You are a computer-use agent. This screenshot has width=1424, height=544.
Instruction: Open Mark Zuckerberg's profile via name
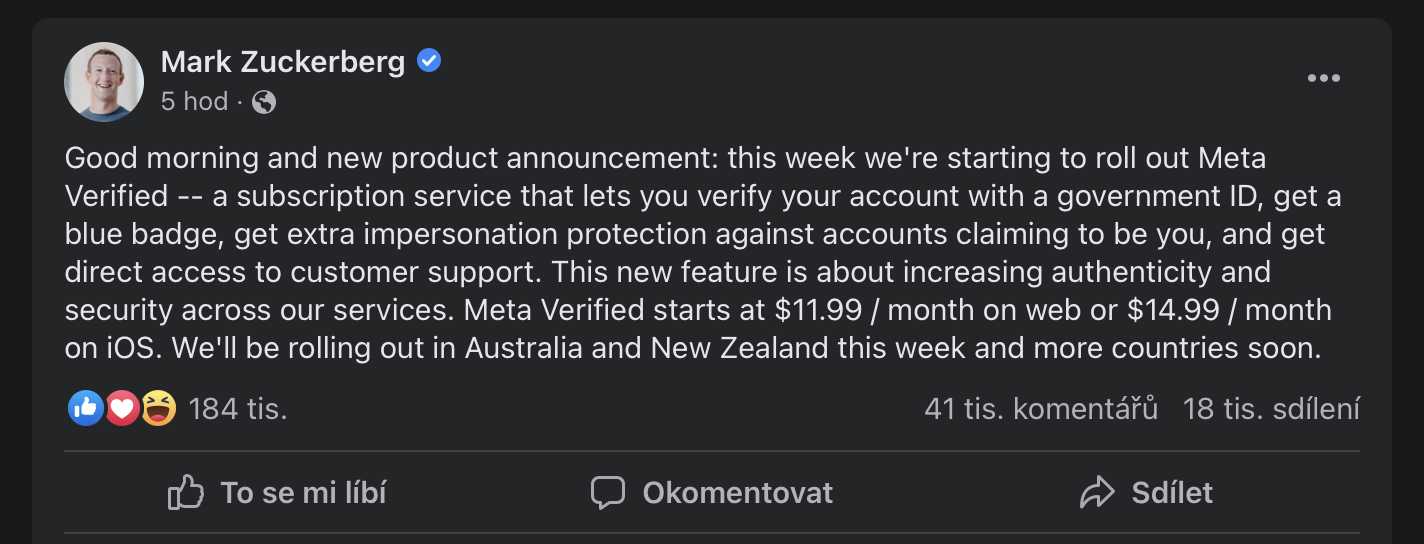(283, 62)
